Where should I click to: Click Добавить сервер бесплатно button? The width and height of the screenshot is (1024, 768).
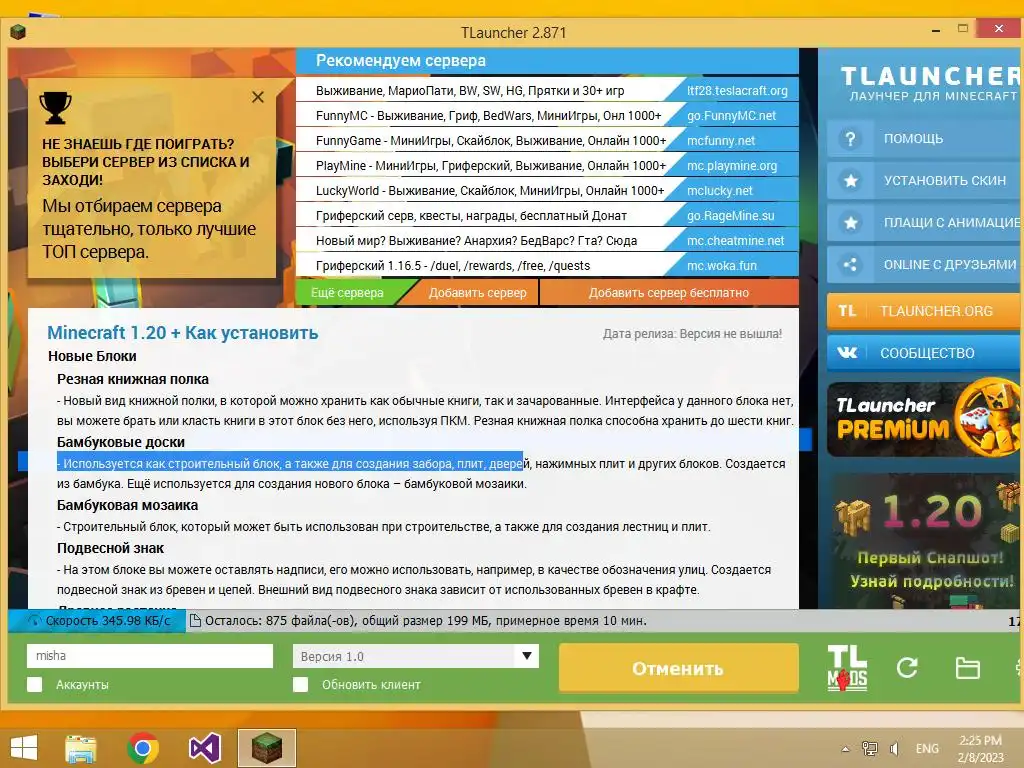click(x=669, y=293)
